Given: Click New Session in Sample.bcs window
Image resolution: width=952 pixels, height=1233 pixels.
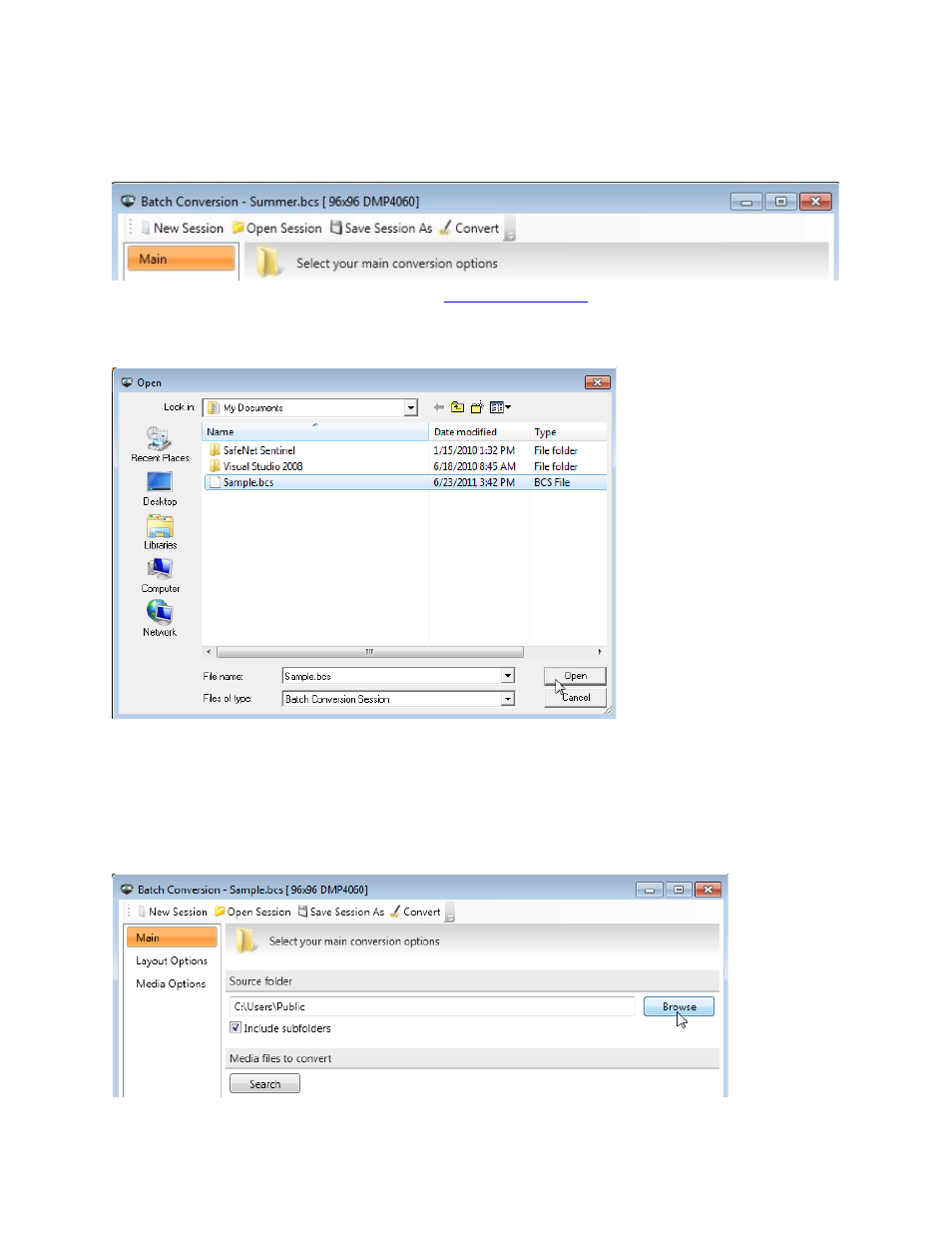Looking at the screenshot, I should coord(172,912).
